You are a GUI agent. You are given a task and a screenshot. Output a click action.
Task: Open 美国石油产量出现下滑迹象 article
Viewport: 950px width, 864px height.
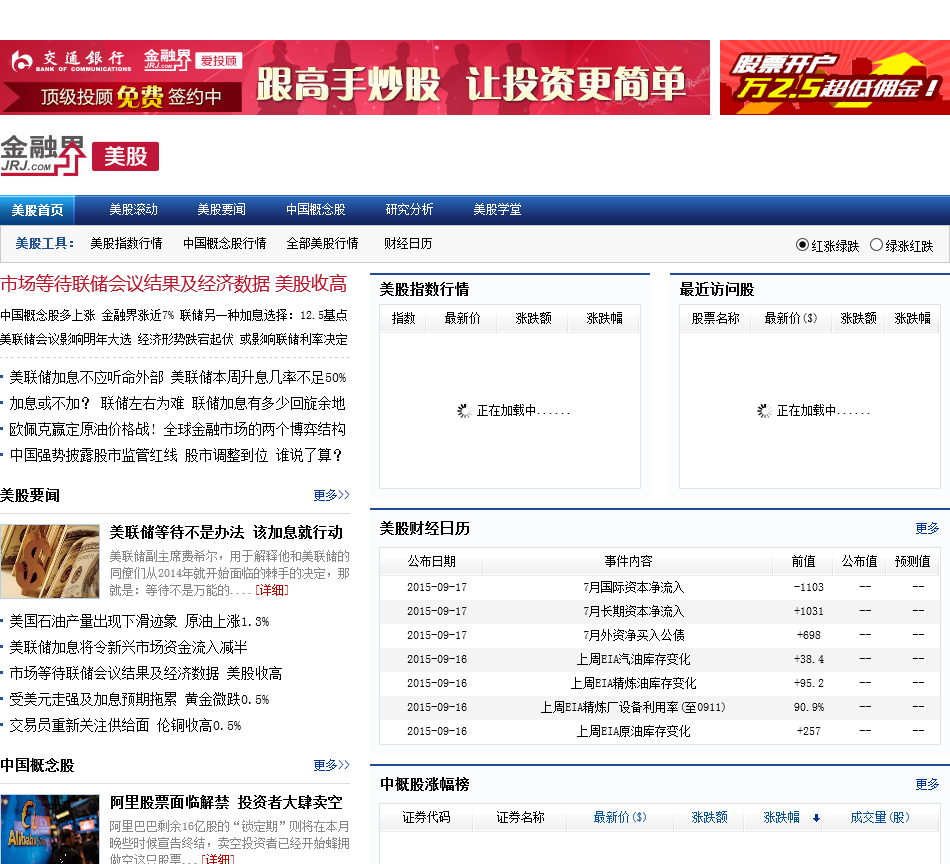139,622
